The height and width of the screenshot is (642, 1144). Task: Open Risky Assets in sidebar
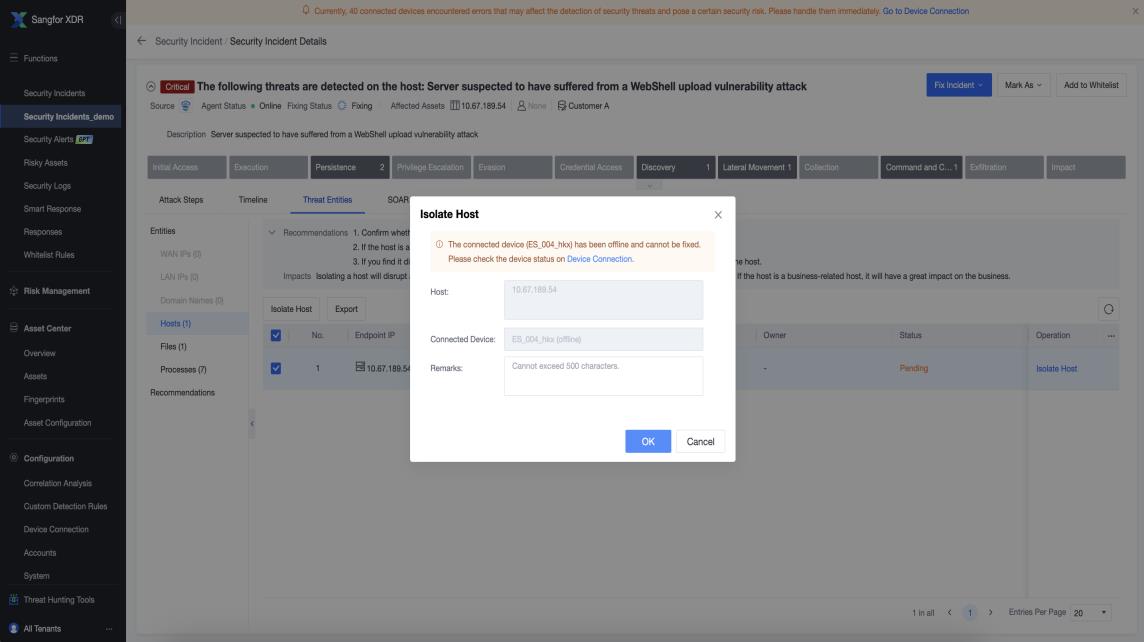point(45,163)
